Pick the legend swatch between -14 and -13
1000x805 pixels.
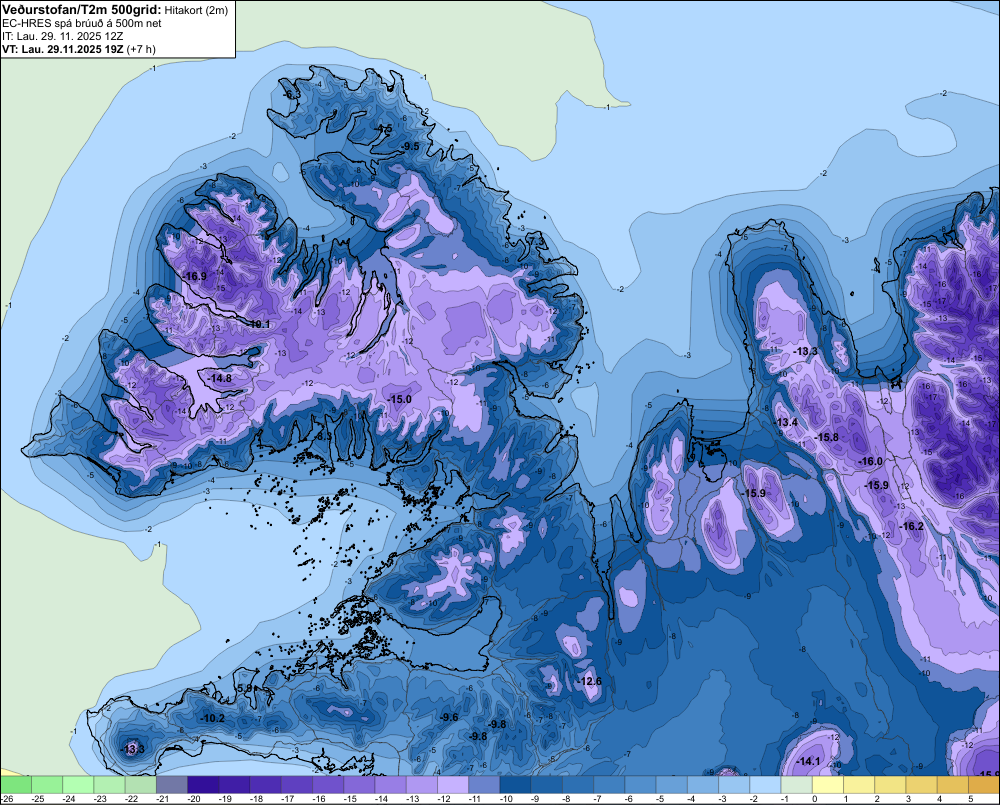[391, 784]
